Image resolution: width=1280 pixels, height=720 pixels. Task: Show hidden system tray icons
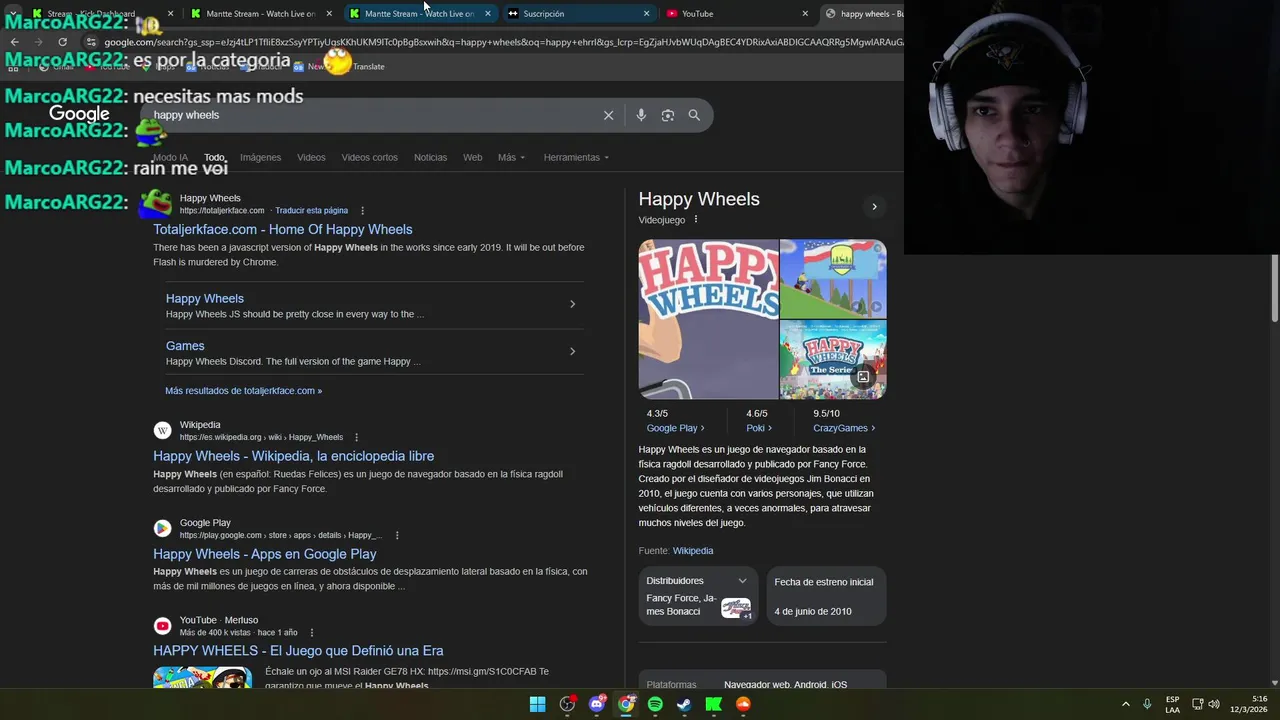(x=1125, y=704)
